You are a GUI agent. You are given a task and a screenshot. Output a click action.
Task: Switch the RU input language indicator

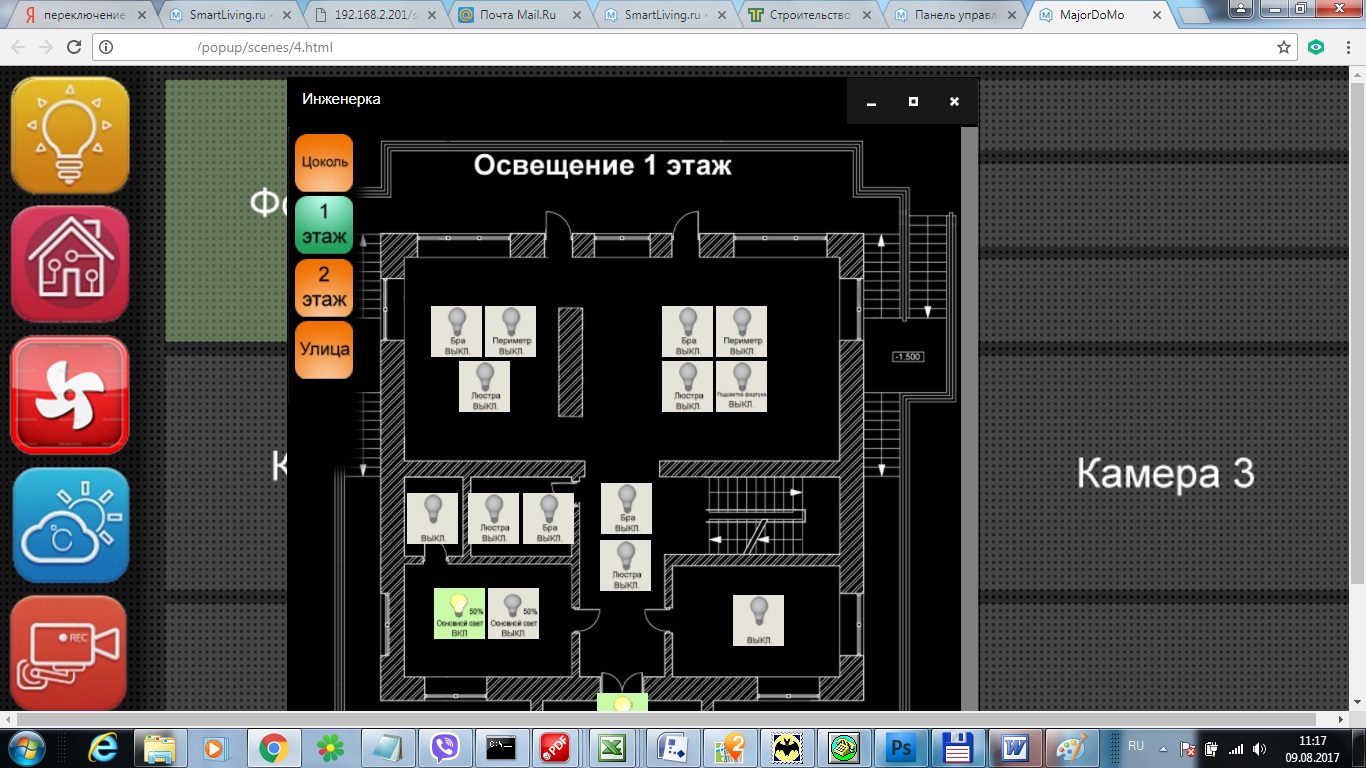[1136, 747]
